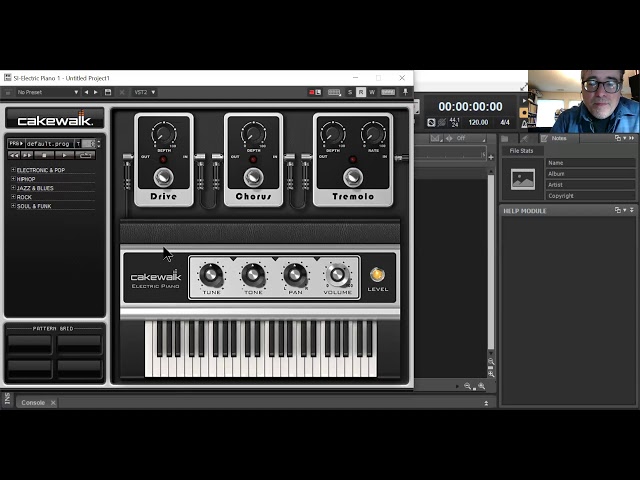This screenshot has width=640, height=480.
Task: Click the plugin menu icon left of No Preset
Action: pos(7,93)
